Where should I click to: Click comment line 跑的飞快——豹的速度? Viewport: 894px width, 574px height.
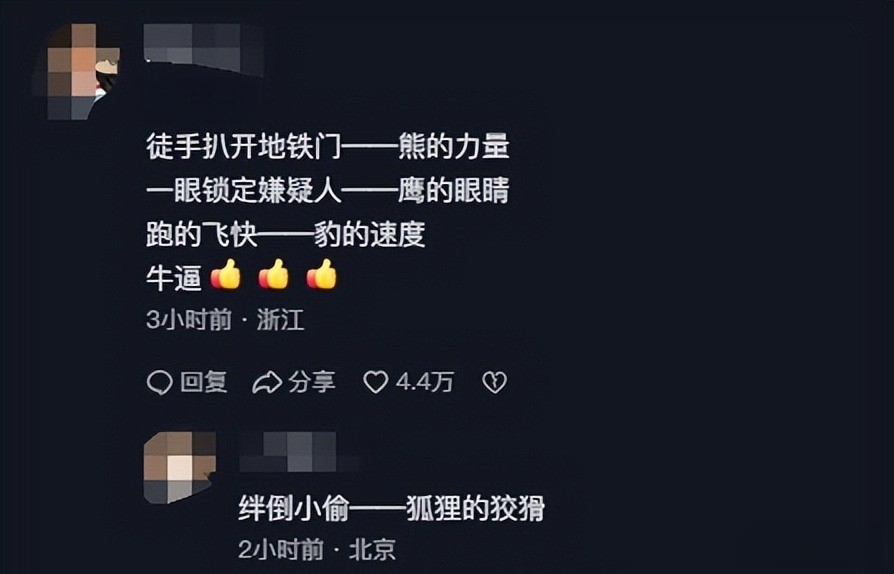[286, 234]
